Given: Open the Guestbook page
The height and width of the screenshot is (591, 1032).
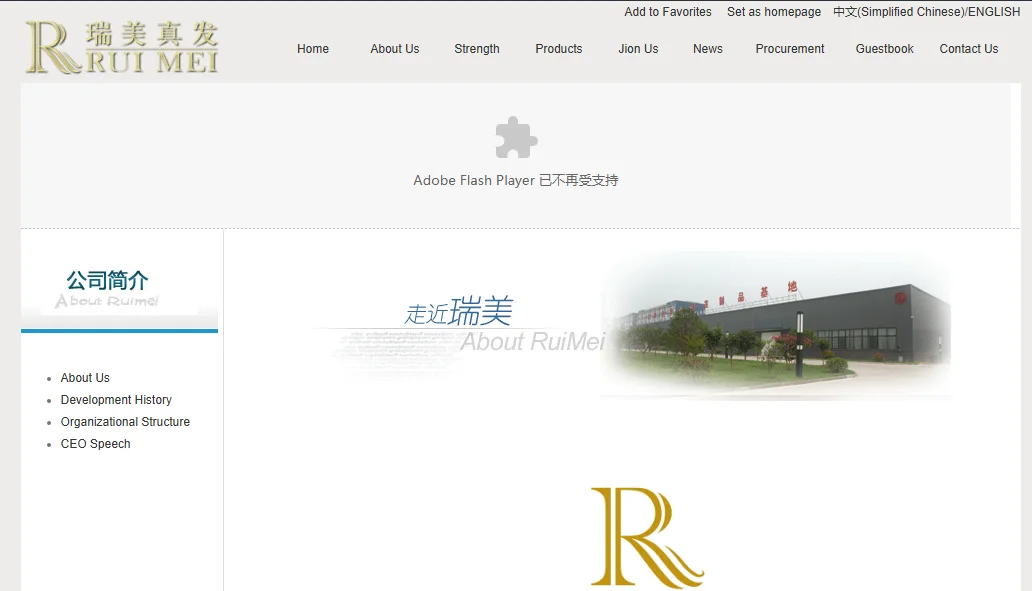Looking at the screenshot, I should (884, 49).
